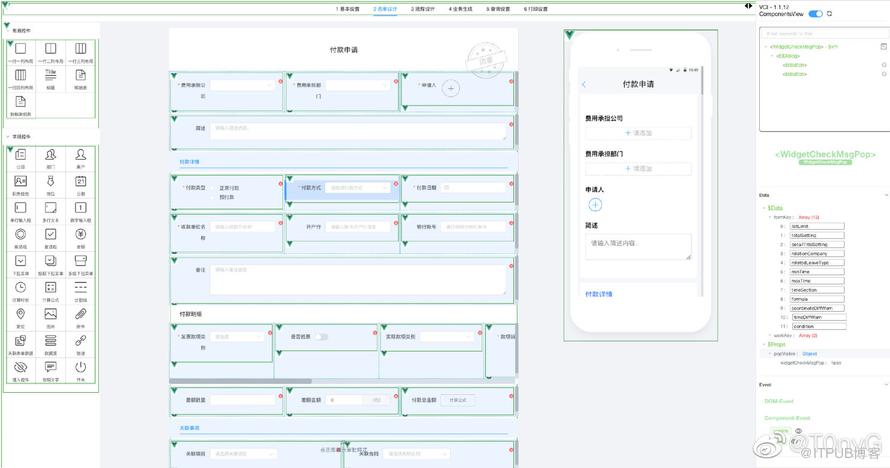The image size is (890, 468).
Task: Collapse the WidgetCheckMsgPop tree node
Action: (x=766, y=47)
